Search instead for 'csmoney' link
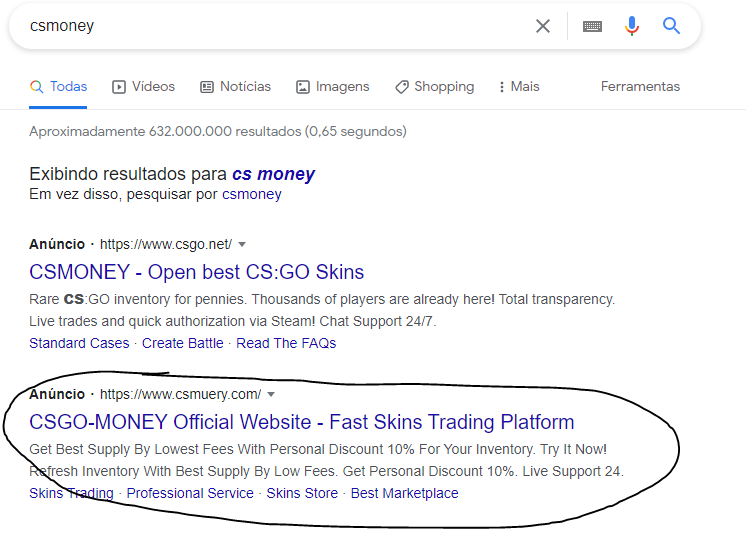This screenshot has width=746, height=534. pyautogui.click(x=252, y=194)
